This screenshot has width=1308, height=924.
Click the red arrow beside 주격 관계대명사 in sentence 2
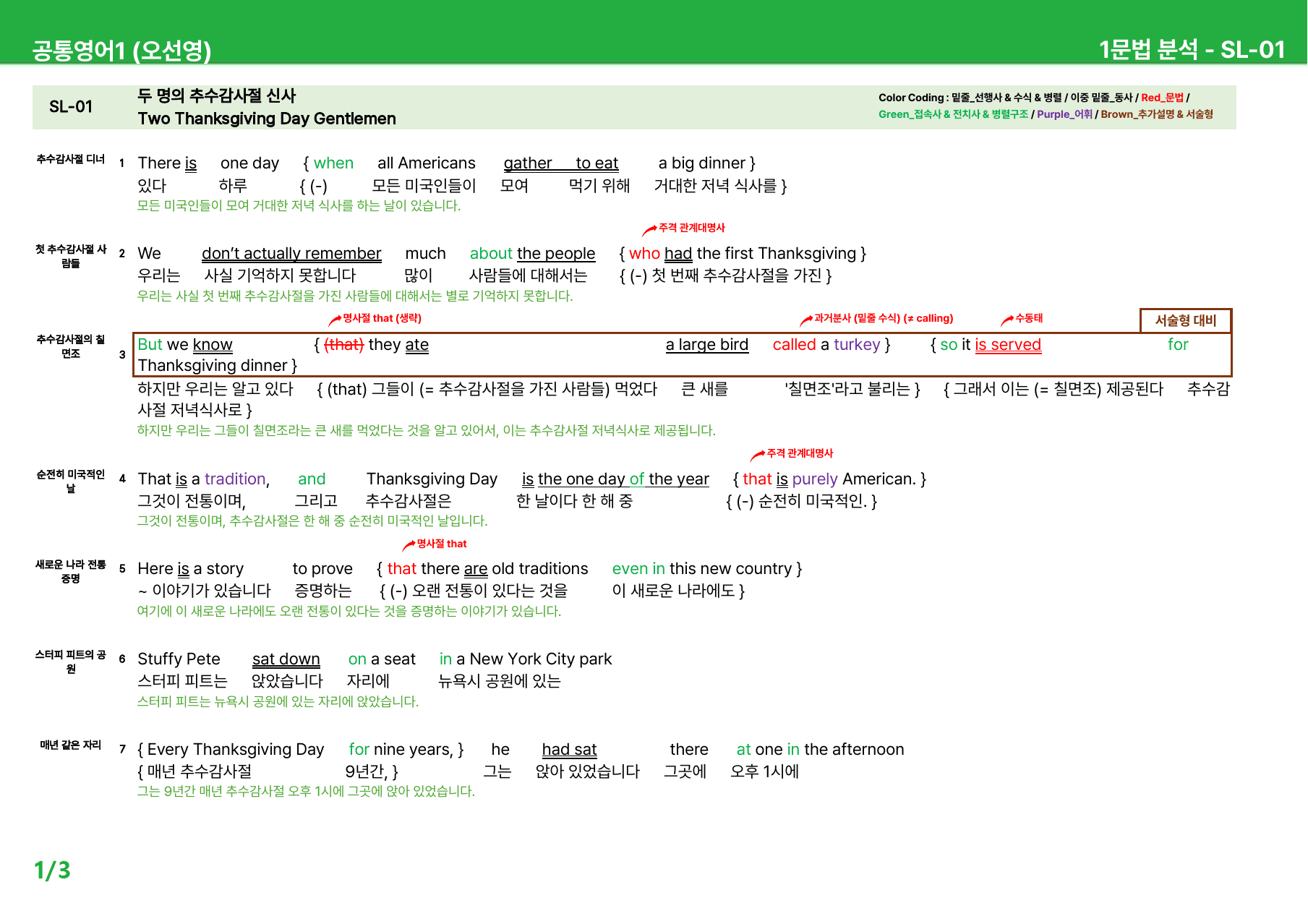[x=649, y=230]
